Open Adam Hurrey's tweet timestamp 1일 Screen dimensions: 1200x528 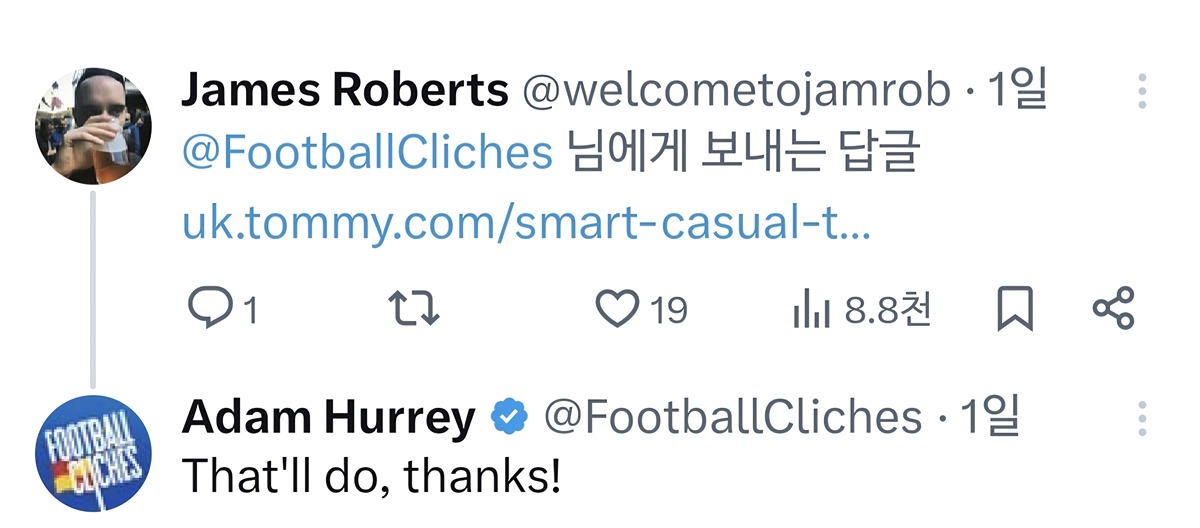pos(990,419)
